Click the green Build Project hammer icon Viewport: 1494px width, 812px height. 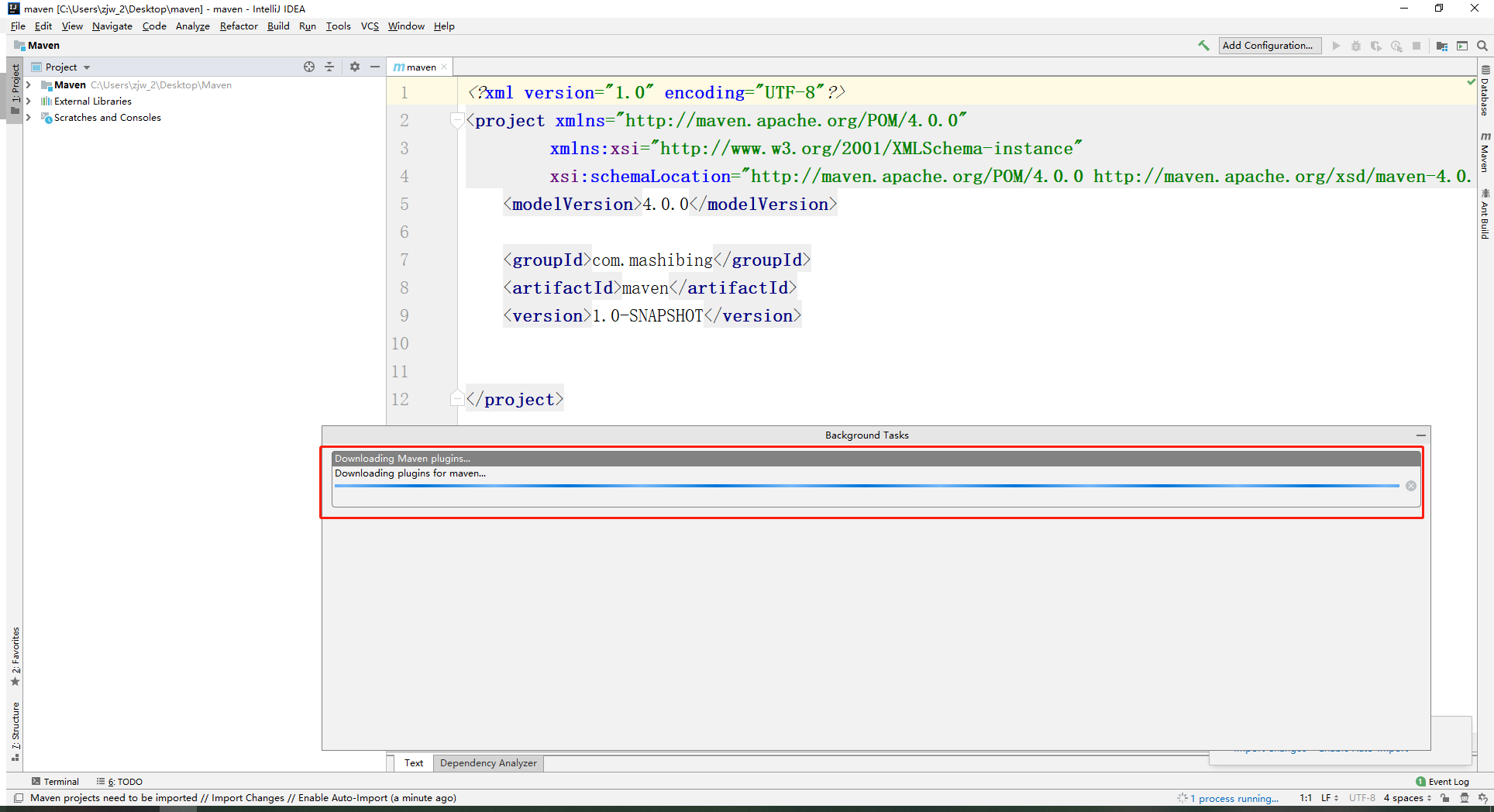[x=1203, y=46]
